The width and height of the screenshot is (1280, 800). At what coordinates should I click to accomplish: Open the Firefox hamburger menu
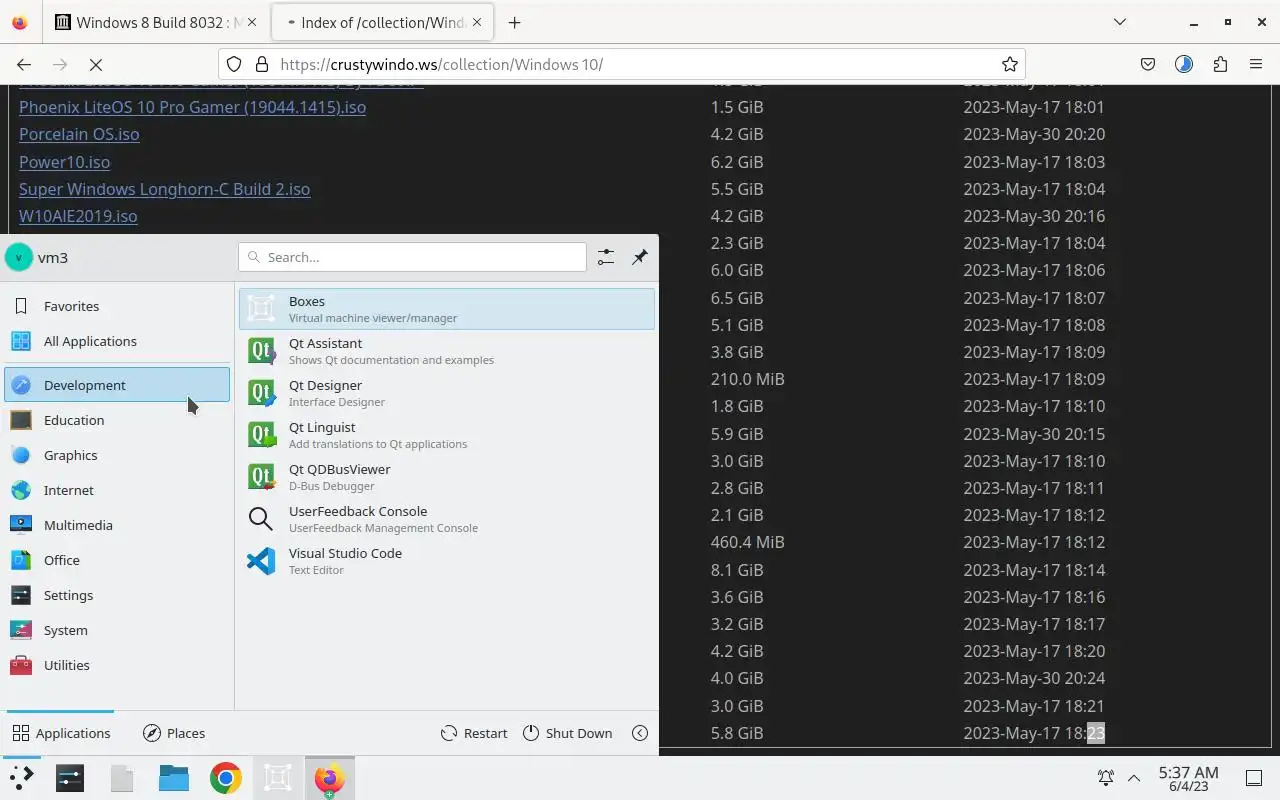1256,64
